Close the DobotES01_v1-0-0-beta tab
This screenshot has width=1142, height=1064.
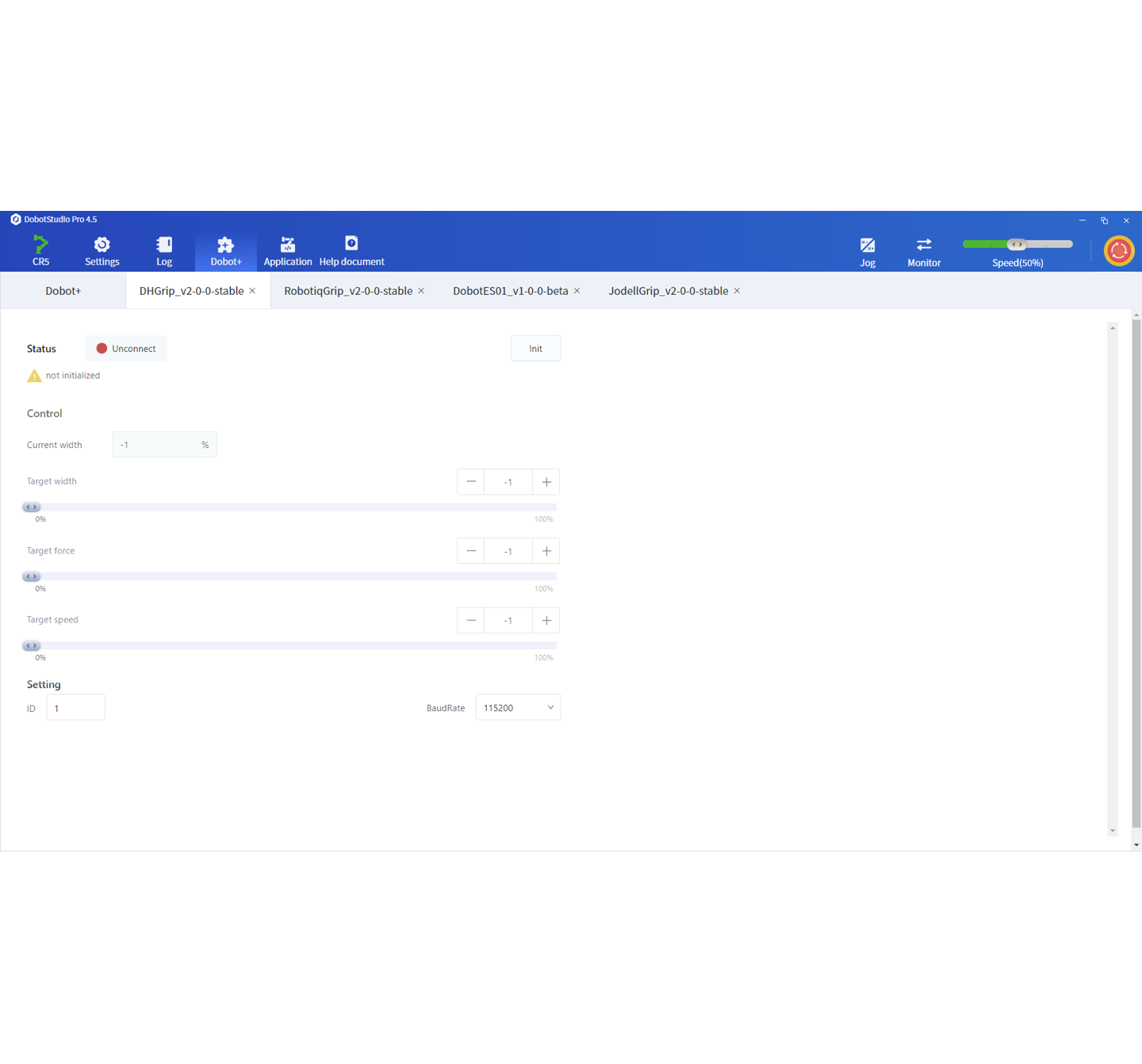577,291
